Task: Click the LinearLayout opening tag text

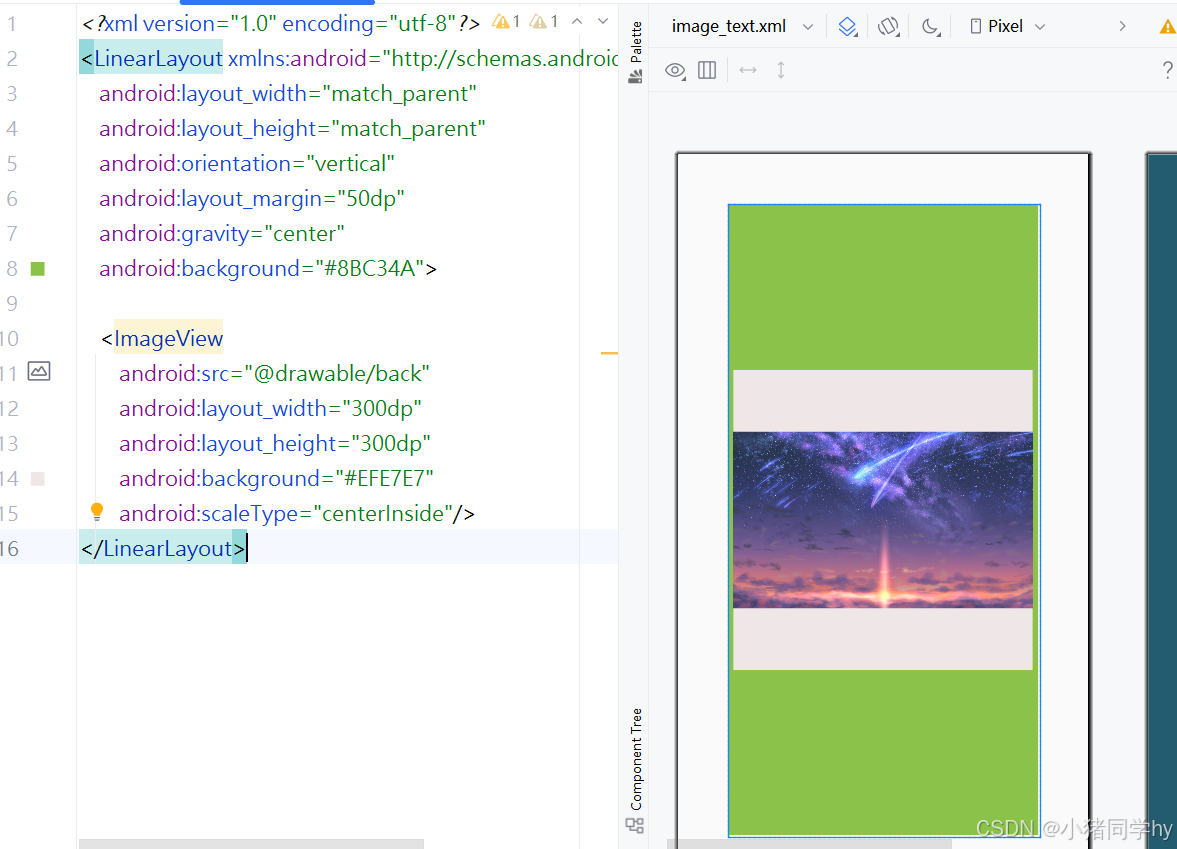Action: point(158,59)
